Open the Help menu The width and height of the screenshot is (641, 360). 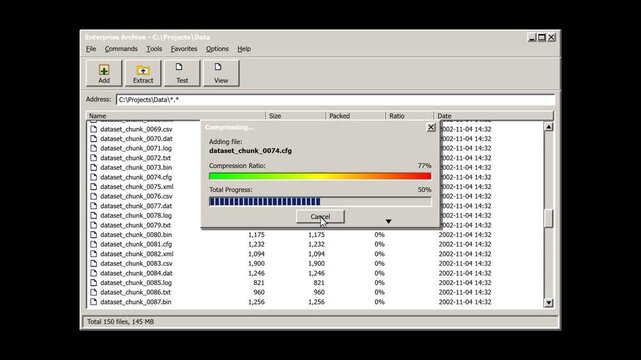[244, 49]
